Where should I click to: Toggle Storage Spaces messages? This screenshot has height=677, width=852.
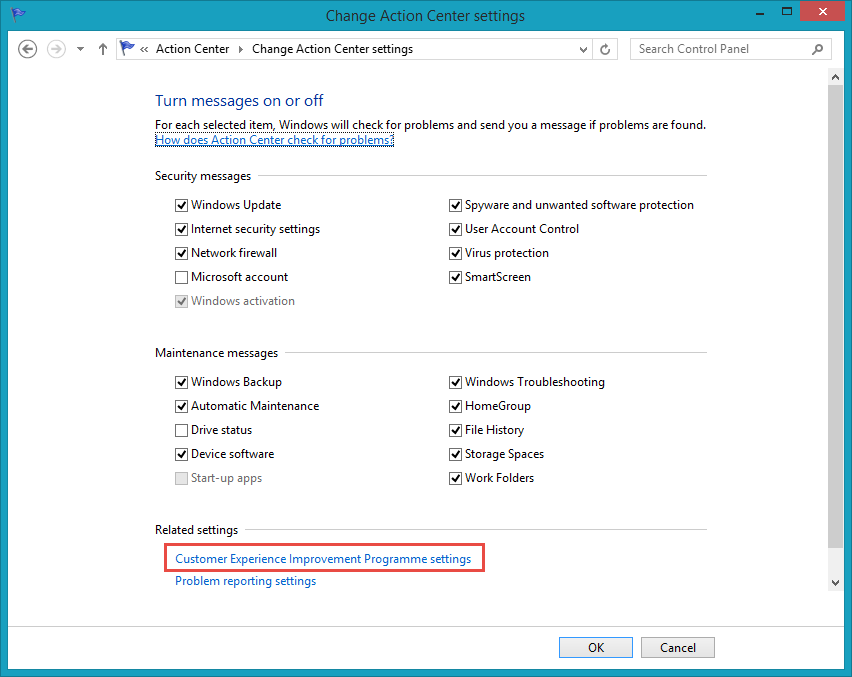(455, 454)
